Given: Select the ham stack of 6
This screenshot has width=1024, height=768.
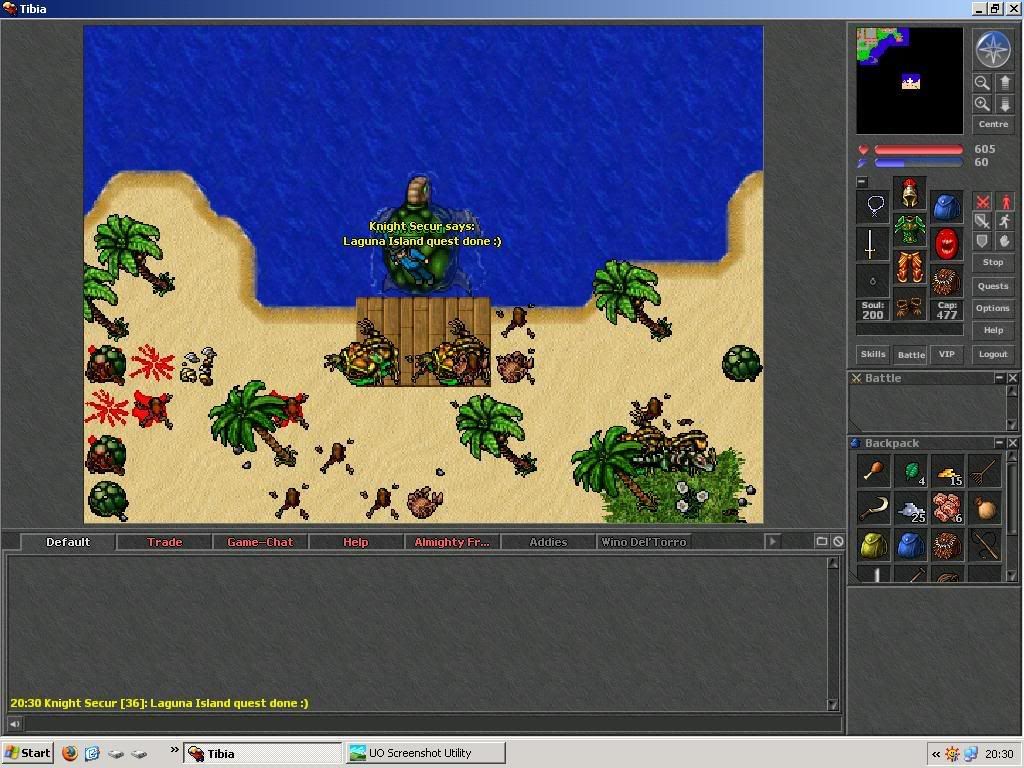Looking at the screenshot, I should [x=947, y=507].
